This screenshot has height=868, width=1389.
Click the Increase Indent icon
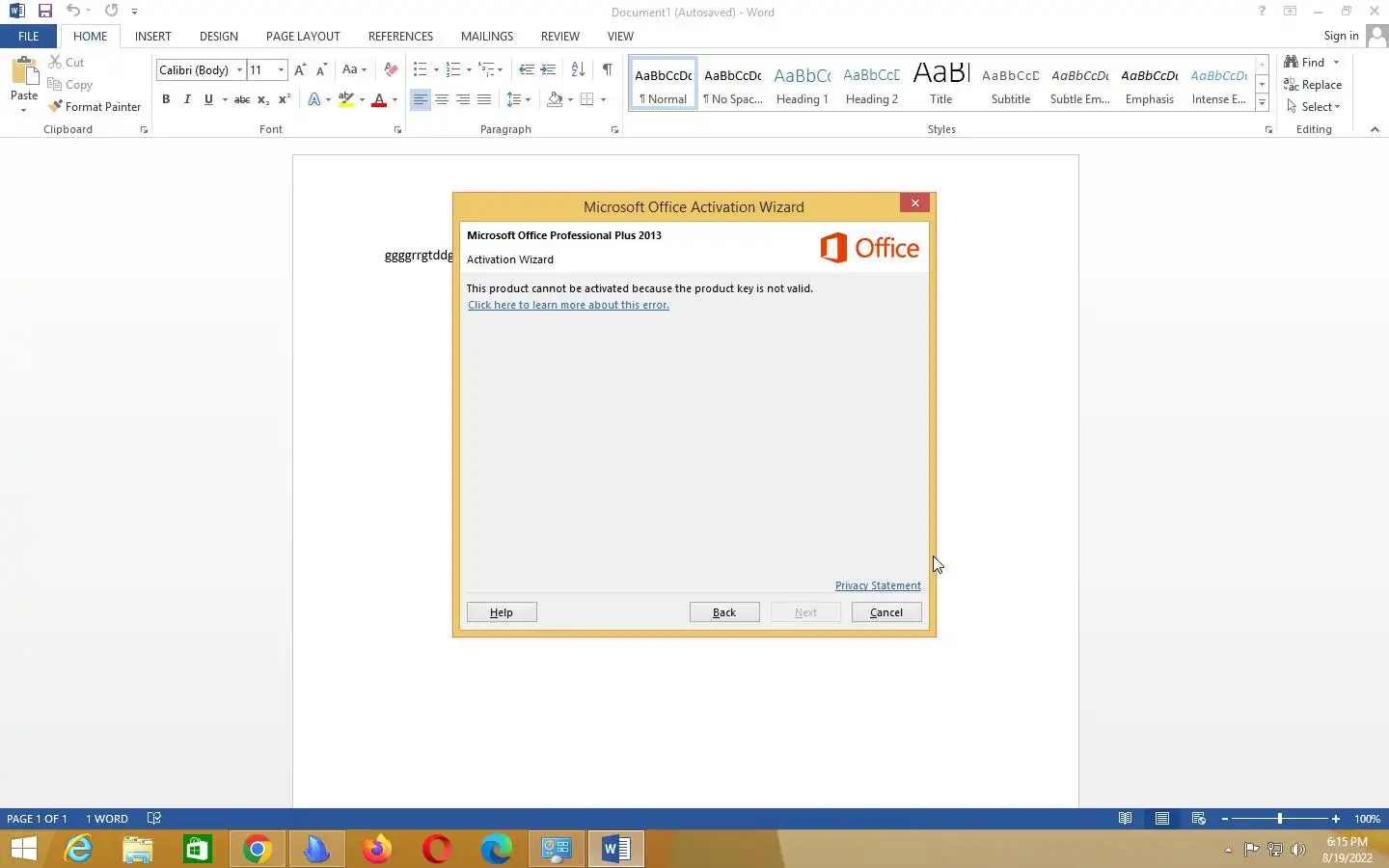(548, 69)
